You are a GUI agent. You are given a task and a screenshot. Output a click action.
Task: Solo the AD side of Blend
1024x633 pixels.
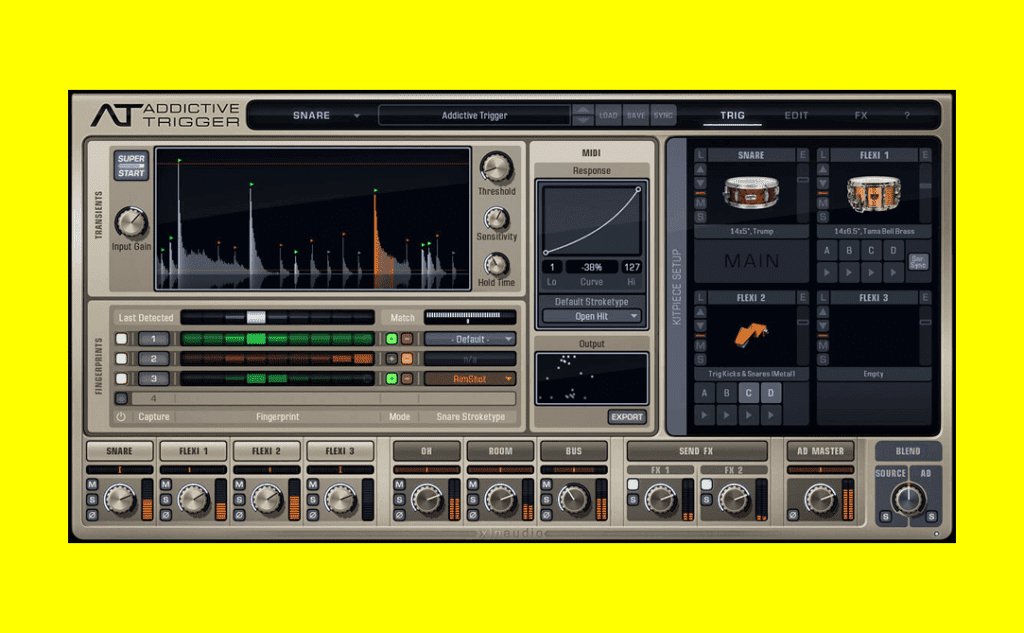pos(931,517)
